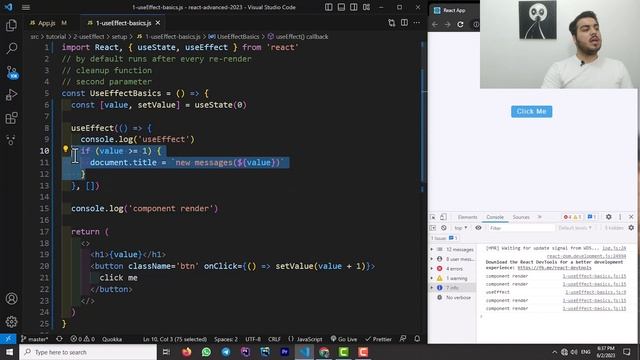The image size is (640, 360).
Task: Open the Extensions view
Action: (11, 118)
